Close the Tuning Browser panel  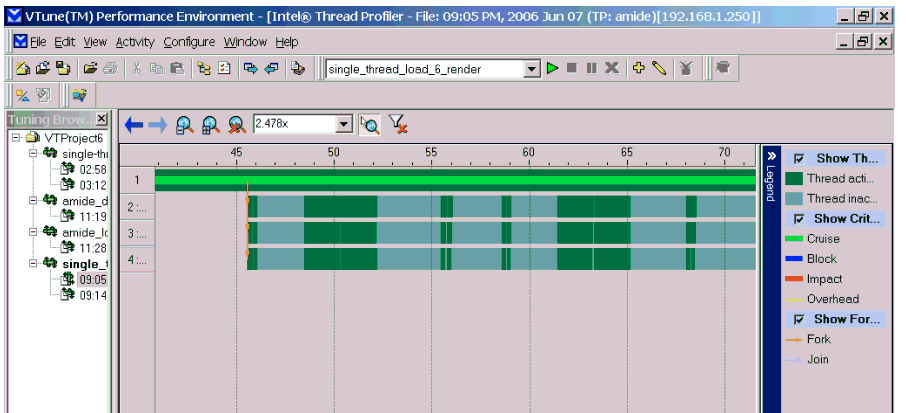pyautogui.click(x=101, y=119)
